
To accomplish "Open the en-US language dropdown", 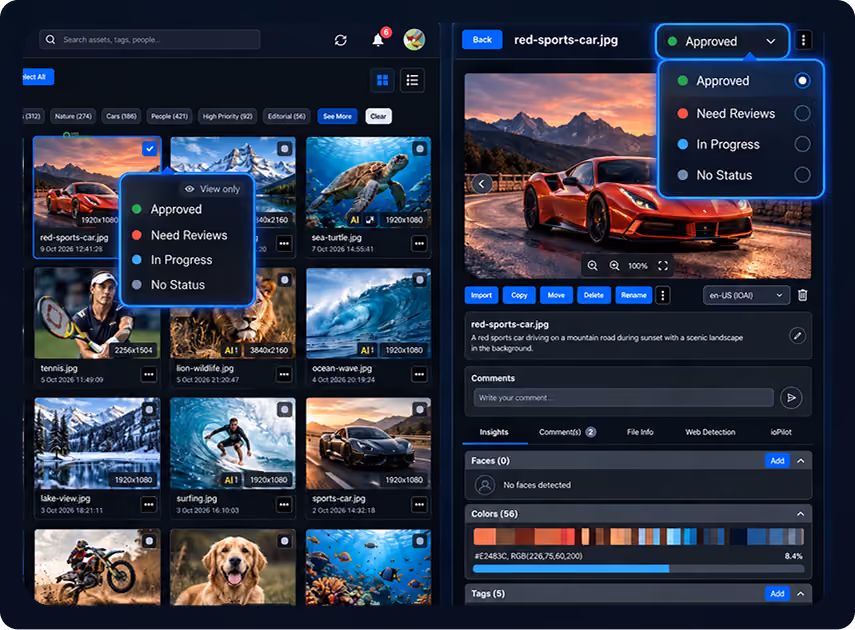I will coord(746,295).
